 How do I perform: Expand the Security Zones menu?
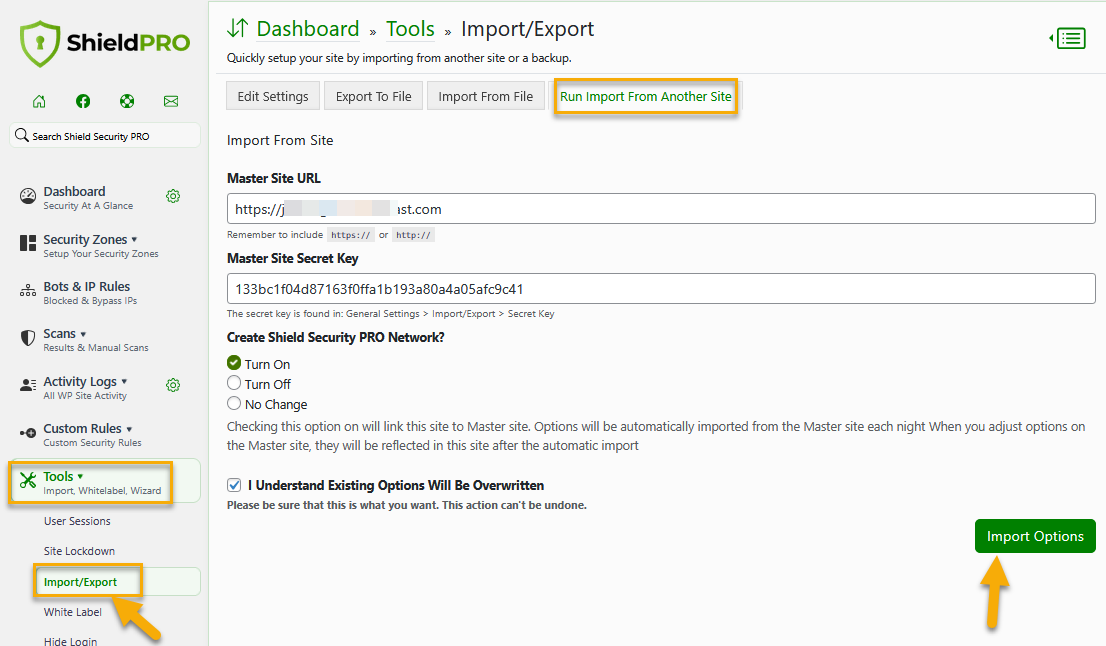coord(134,240)
